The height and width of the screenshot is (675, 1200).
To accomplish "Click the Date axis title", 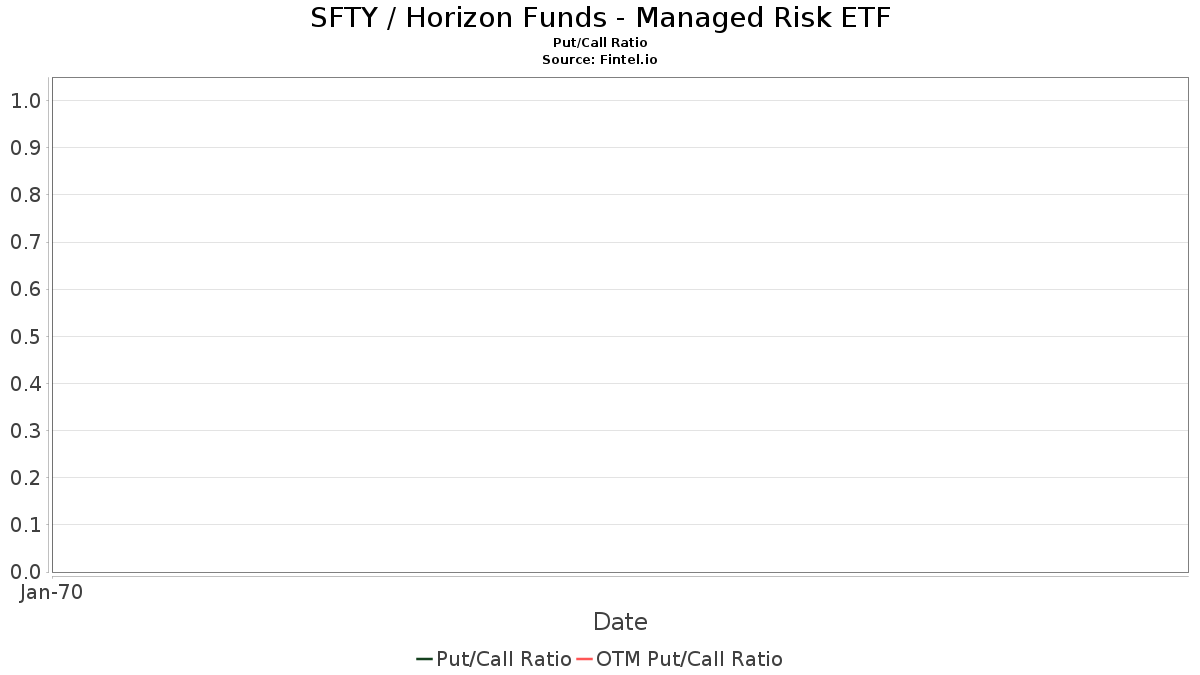I will (x=620, y=621).
